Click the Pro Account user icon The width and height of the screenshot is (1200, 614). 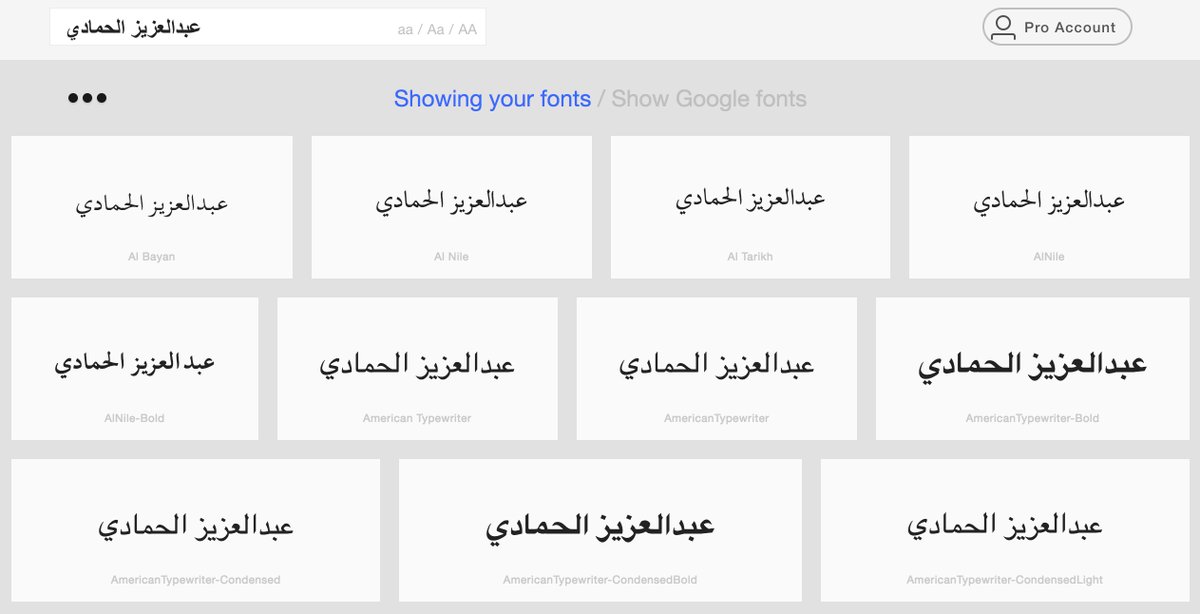pyautogui.click(x=1003, y=28)
